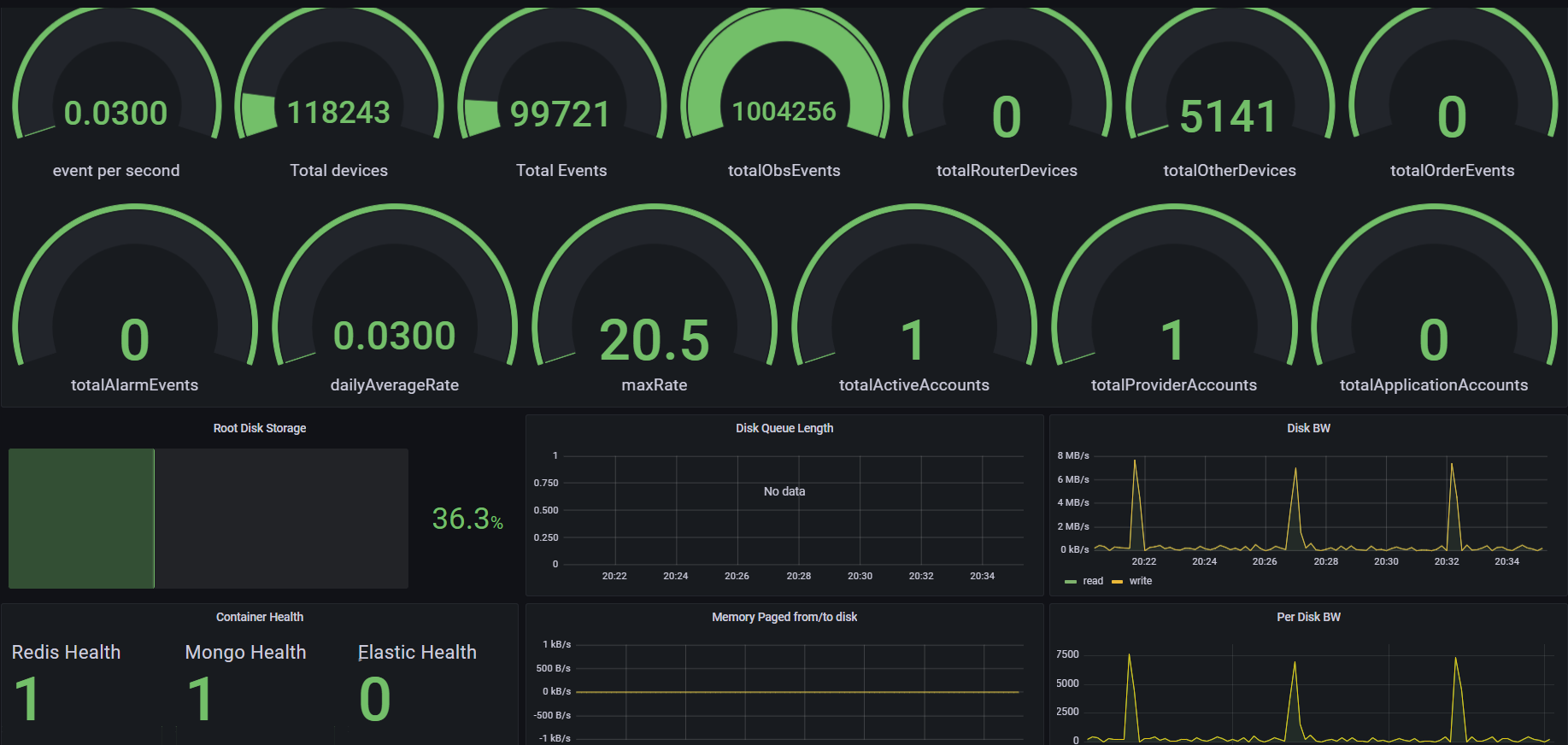Click the totalAlarmEvents label
Image resolution: width=1568 pixels, height=745 pixels.
point(135,385)
